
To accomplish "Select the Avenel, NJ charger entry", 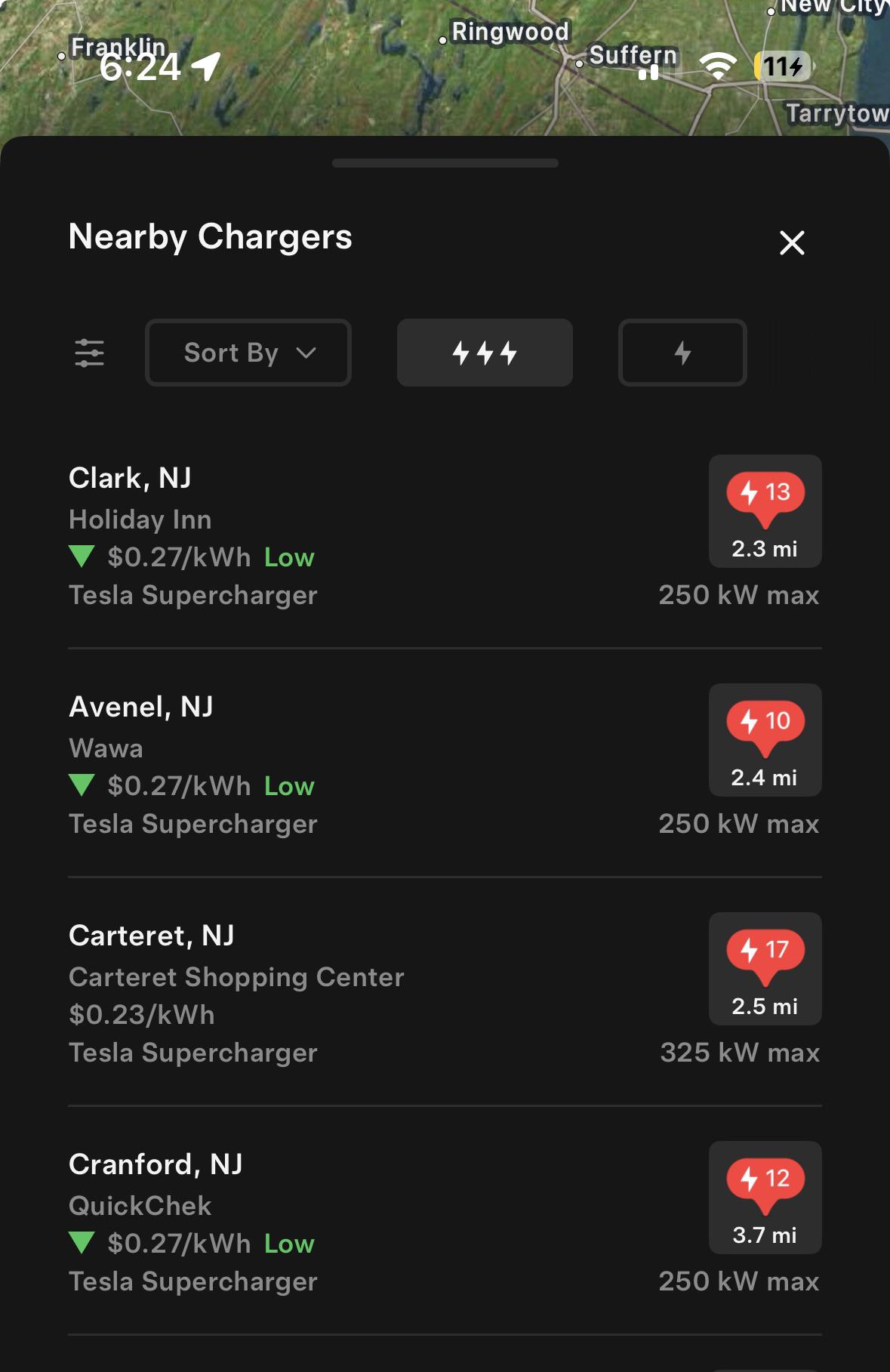I will [141, 707].
